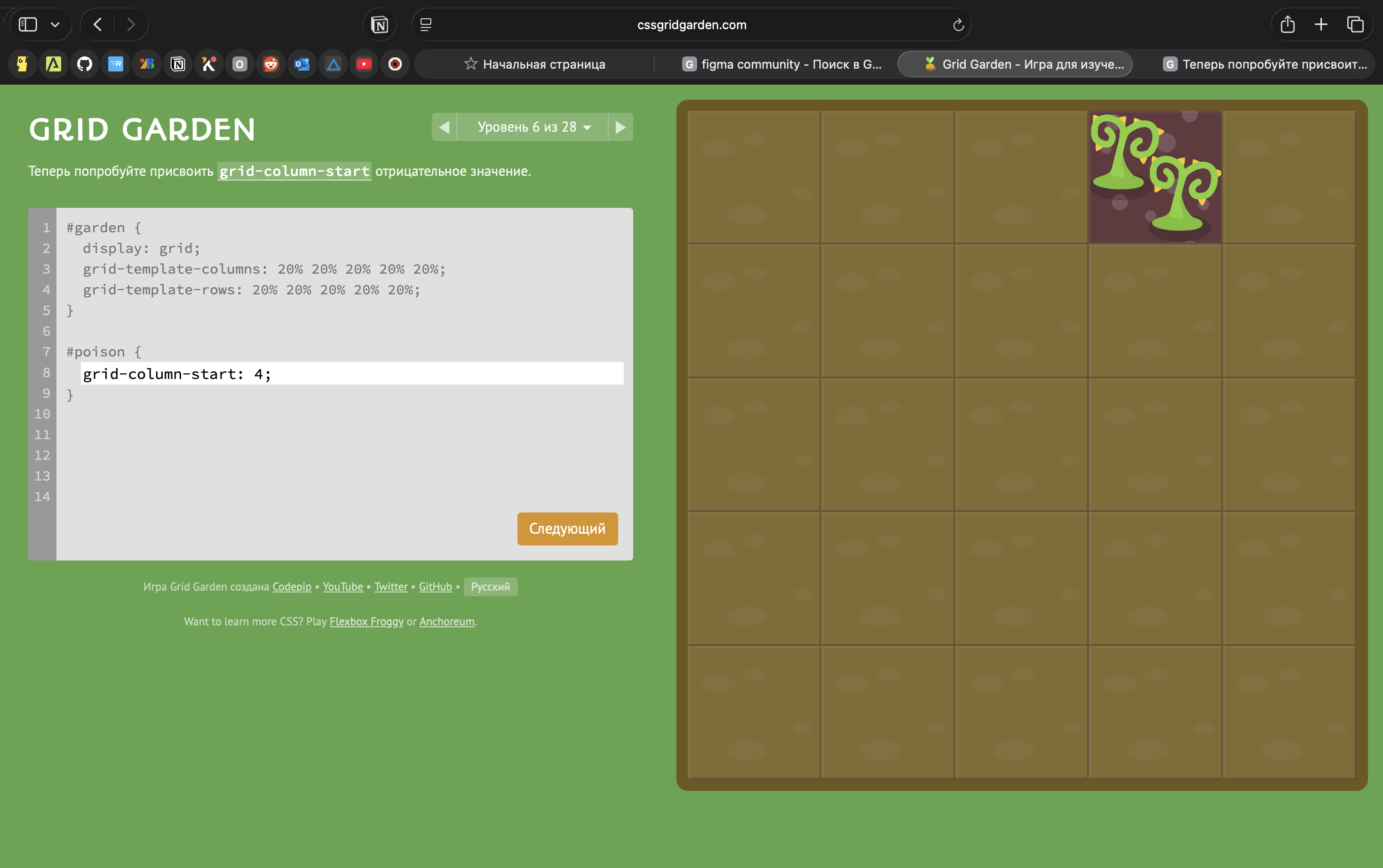The height and width of the screenshot is (868, 1383).
Task: Show tab overview in Safari
Action: click(1355, 24)
